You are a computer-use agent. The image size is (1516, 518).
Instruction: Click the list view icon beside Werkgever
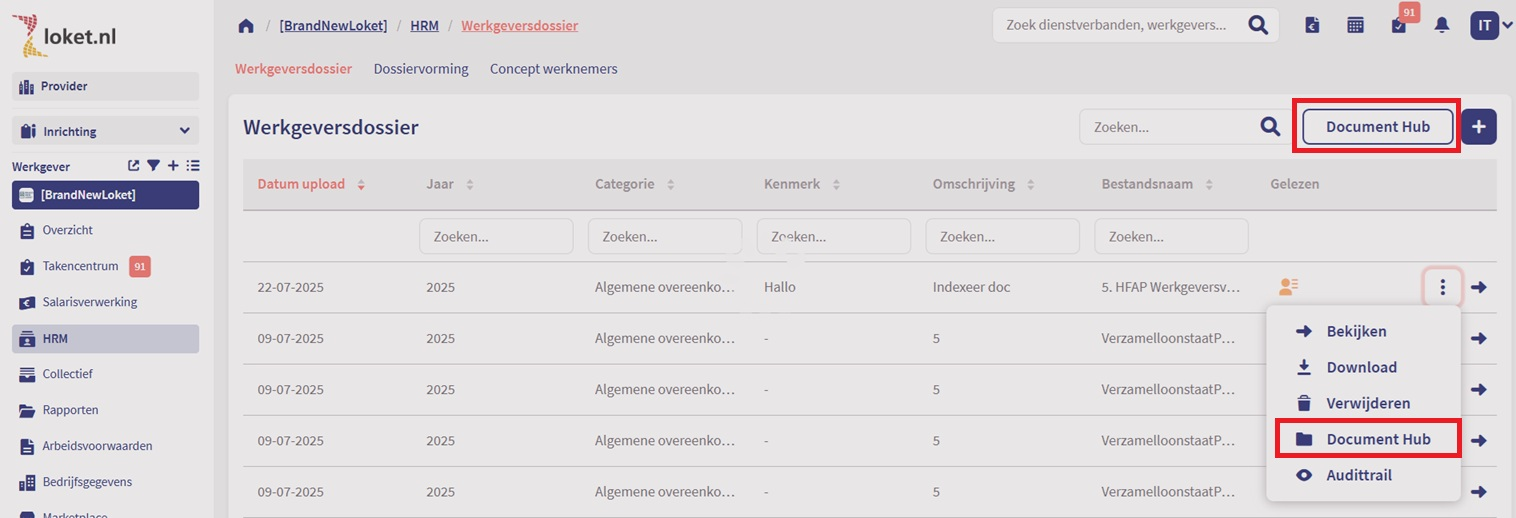pyautogui.click(x=193, y=166)
